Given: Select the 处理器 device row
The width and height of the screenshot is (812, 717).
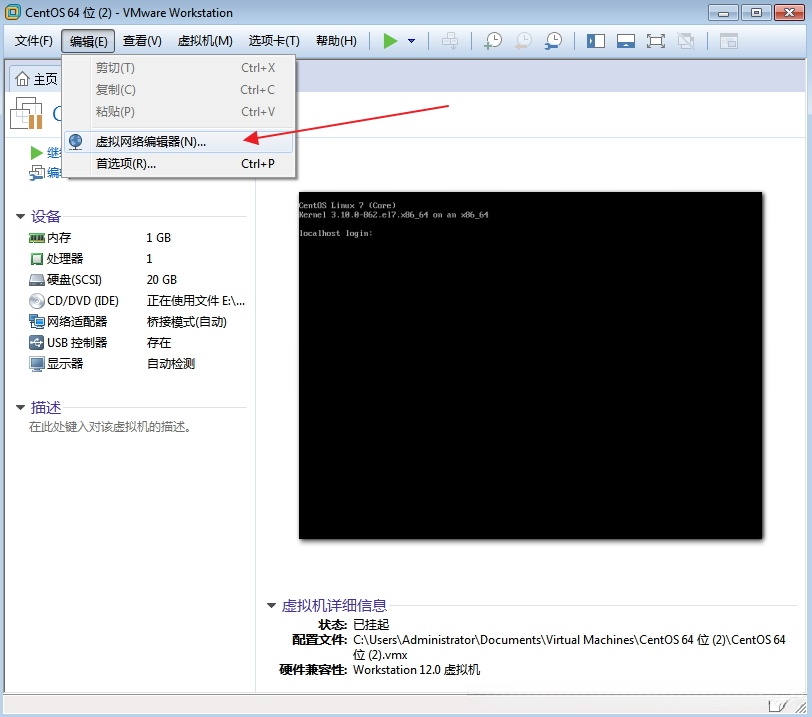Looking at the screenshot, I should tap(137, 258).
